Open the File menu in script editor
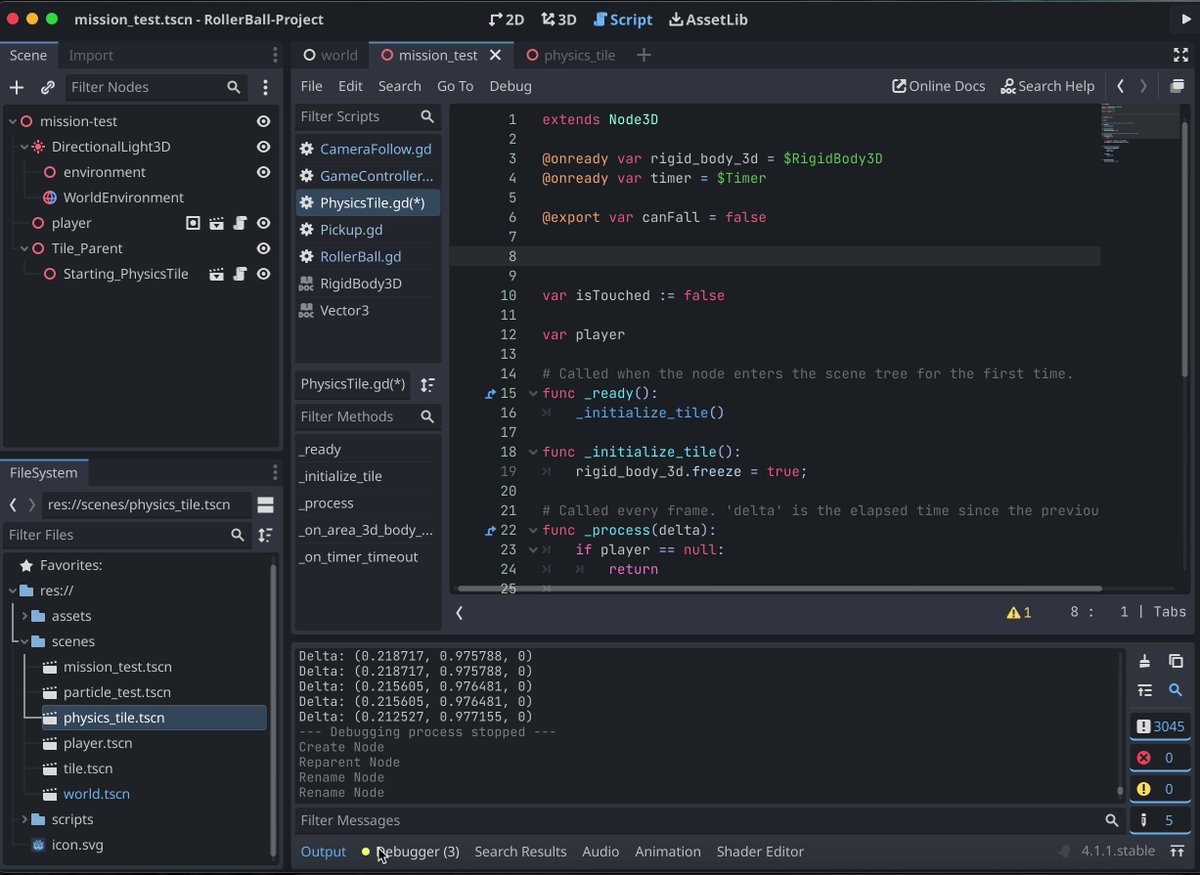Screen dimensions: 1200x875 312,86
